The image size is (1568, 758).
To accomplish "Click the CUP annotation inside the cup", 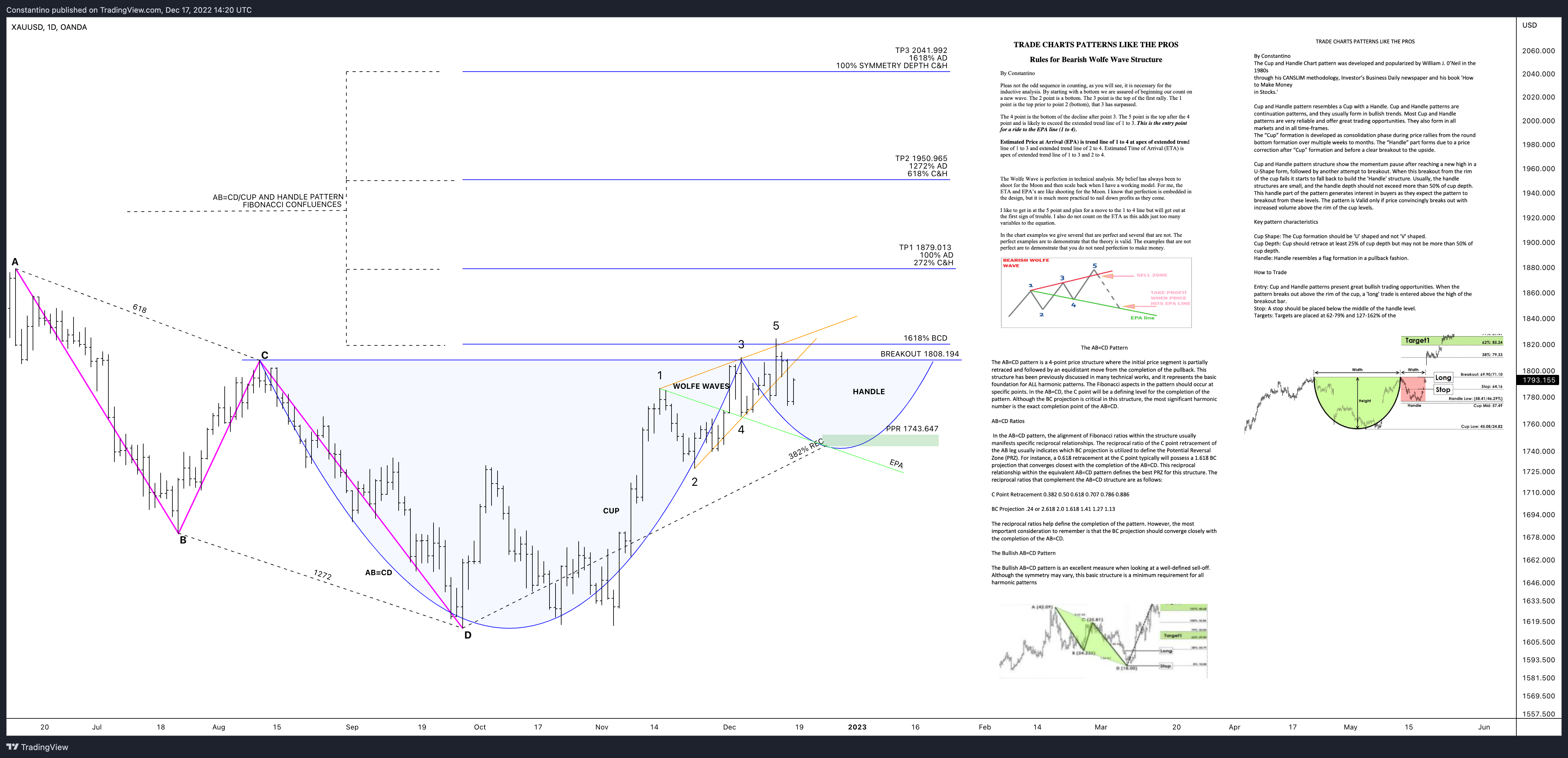I will 611,511.
